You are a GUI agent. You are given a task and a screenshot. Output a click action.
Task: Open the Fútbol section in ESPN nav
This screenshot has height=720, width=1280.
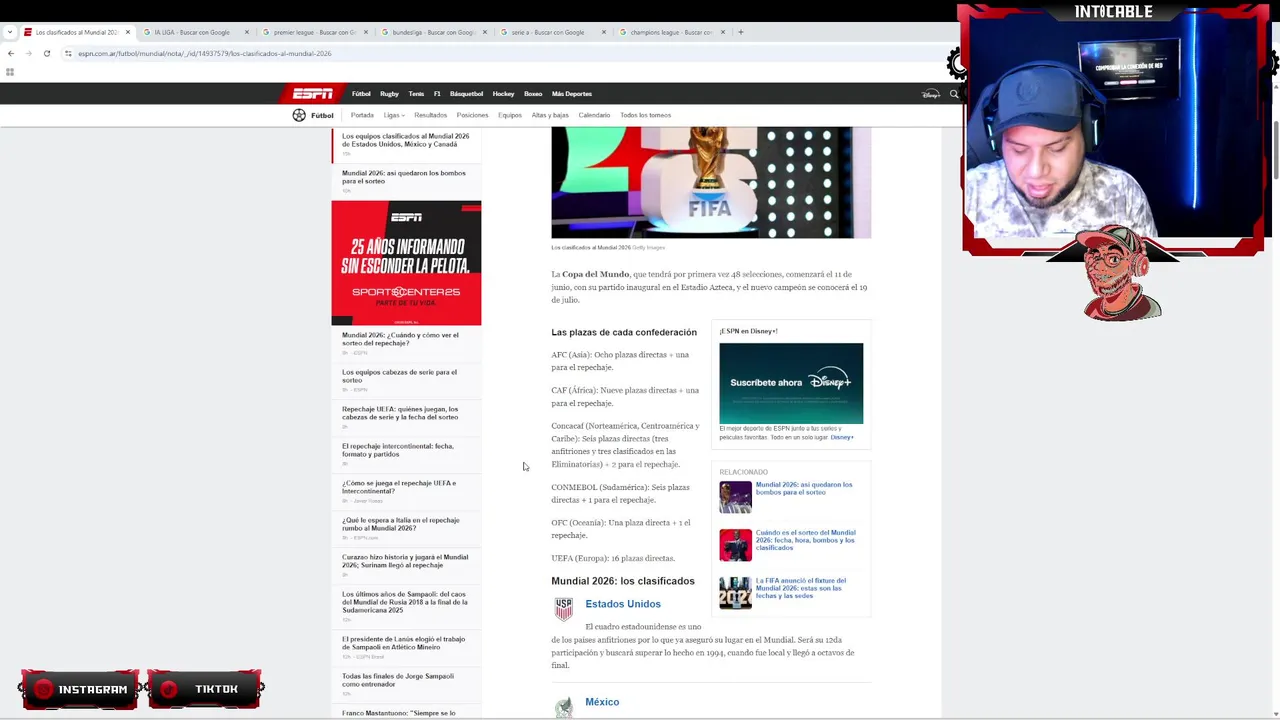tap(361, 94)
